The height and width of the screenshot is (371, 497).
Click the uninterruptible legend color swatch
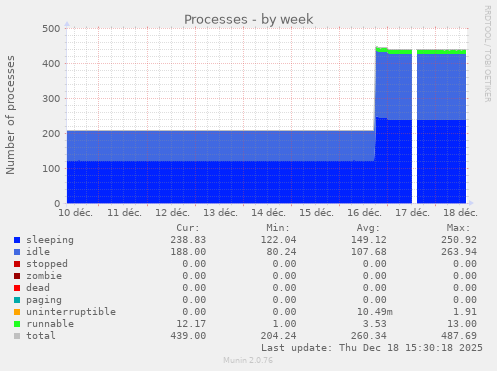pos(17,312)
